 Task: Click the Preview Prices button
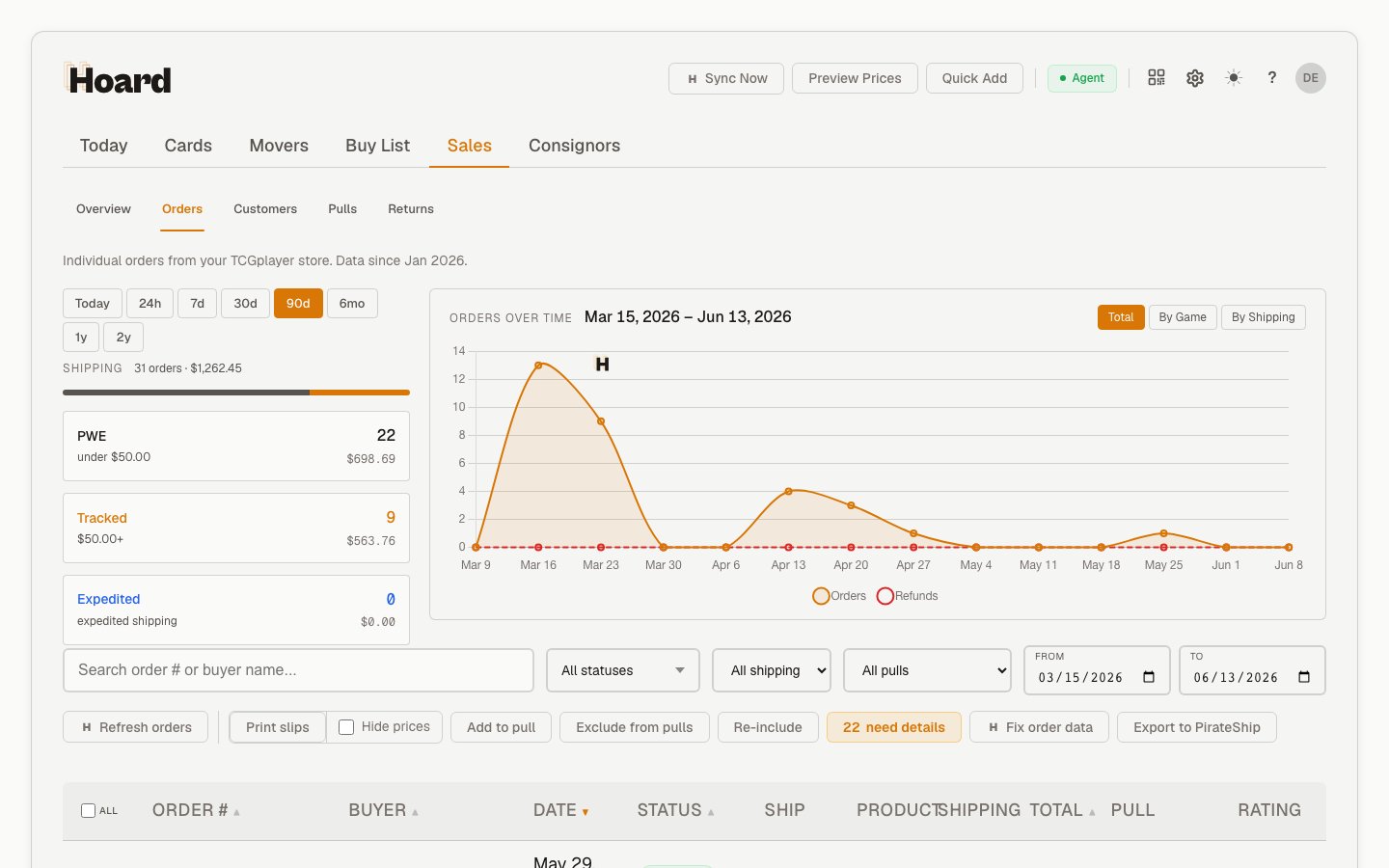click(x=855, y=78)
